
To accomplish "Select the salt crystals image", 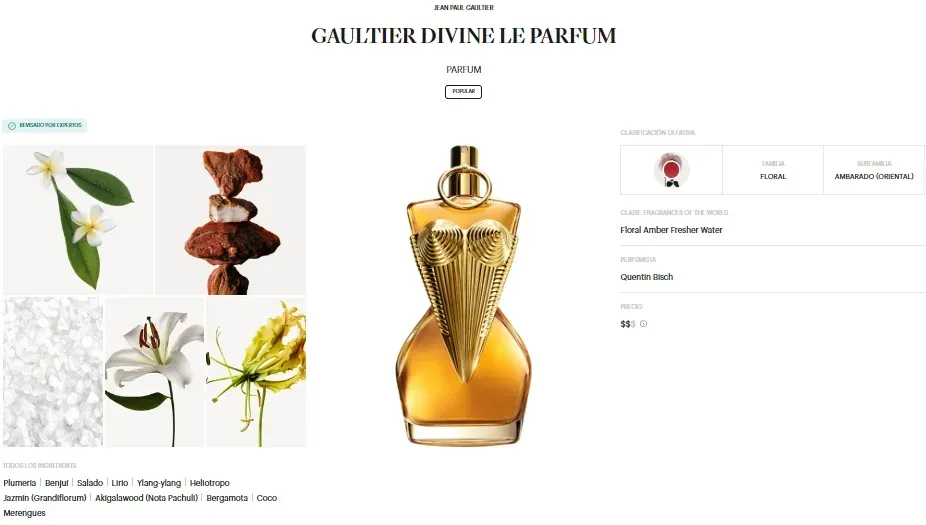I will tap(53, 372).
